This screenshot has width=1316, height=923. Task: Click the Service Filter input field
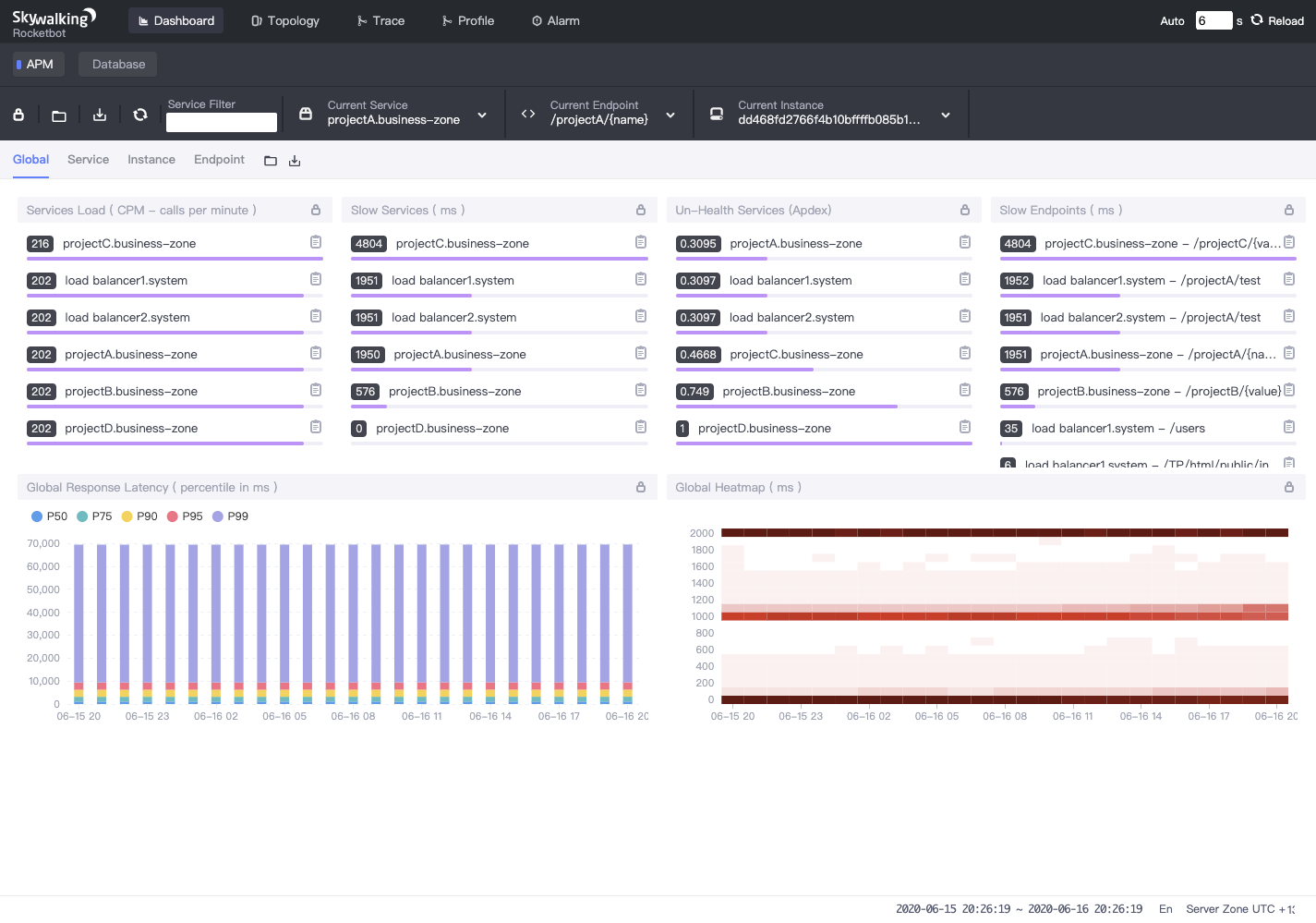222,122
